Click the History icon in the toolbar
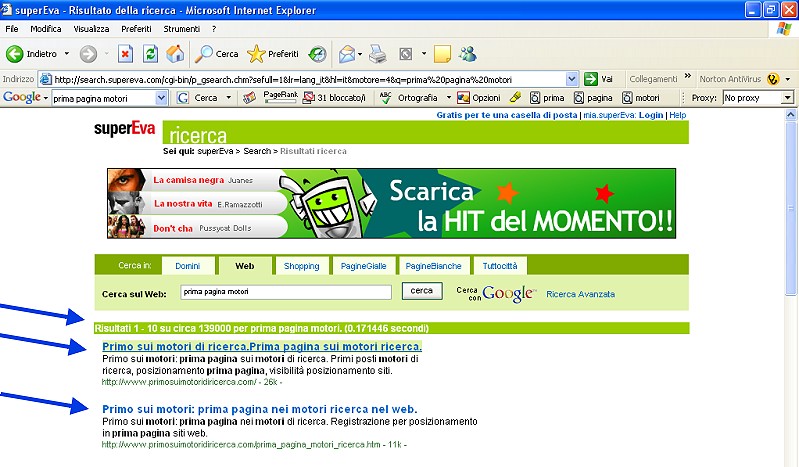799x467 pixels. click(317, 53)
